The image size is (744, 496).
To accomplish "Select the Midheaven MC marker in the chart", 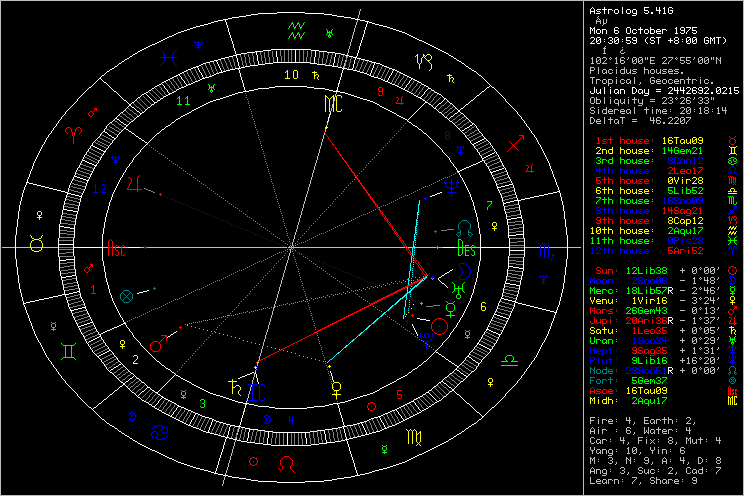I will [331, 105].
